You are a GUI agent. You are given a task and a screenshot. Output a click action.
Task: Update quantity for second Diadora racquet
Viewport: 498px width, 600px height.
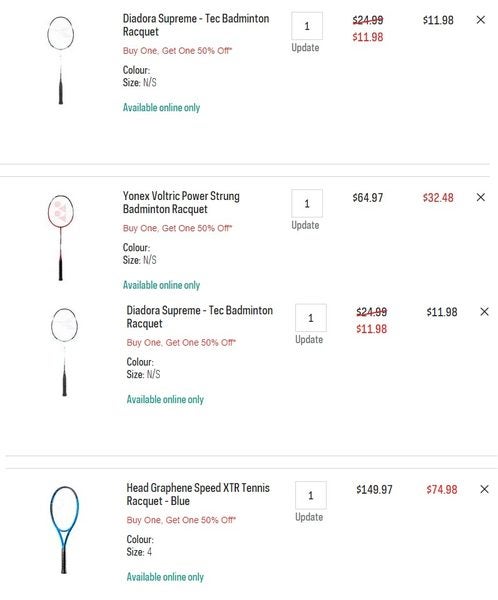coord(309,340)
